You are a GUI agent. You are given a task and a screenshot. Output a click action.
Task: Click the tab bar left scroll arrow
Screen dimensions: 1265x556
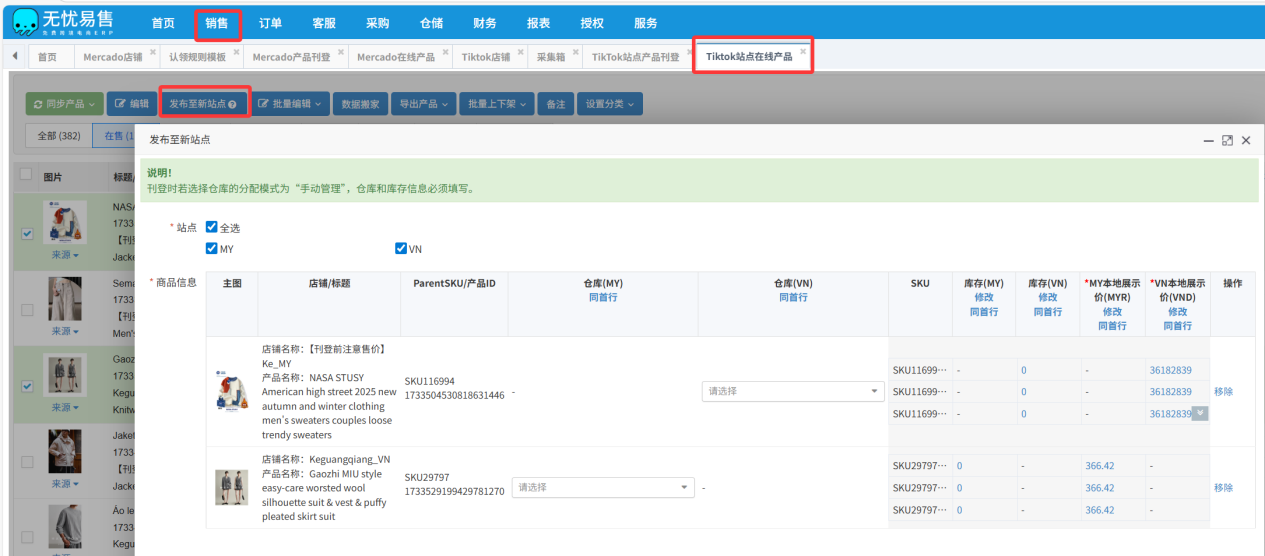pos(16,57)
